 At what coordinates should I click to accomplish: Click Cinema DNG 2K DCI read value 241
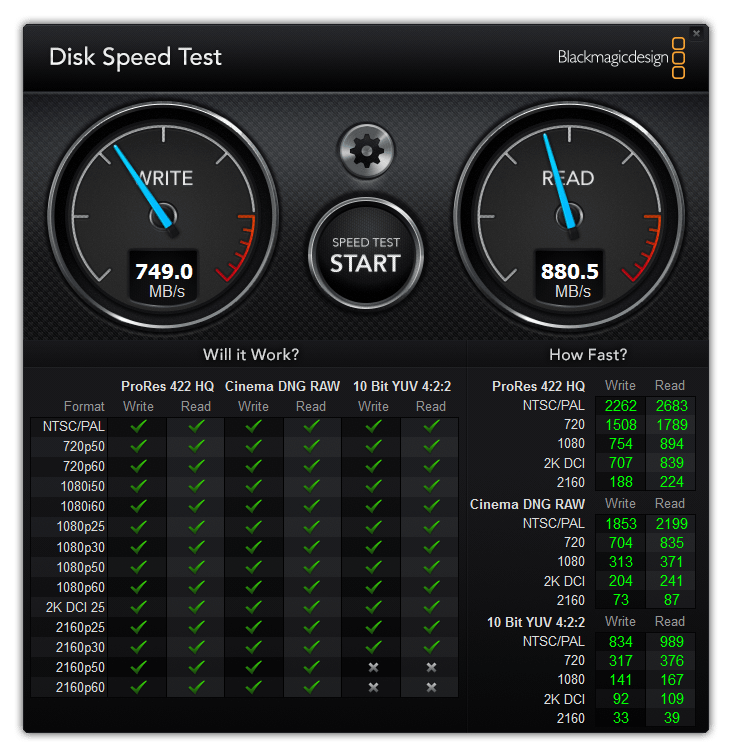coord(671,581)
